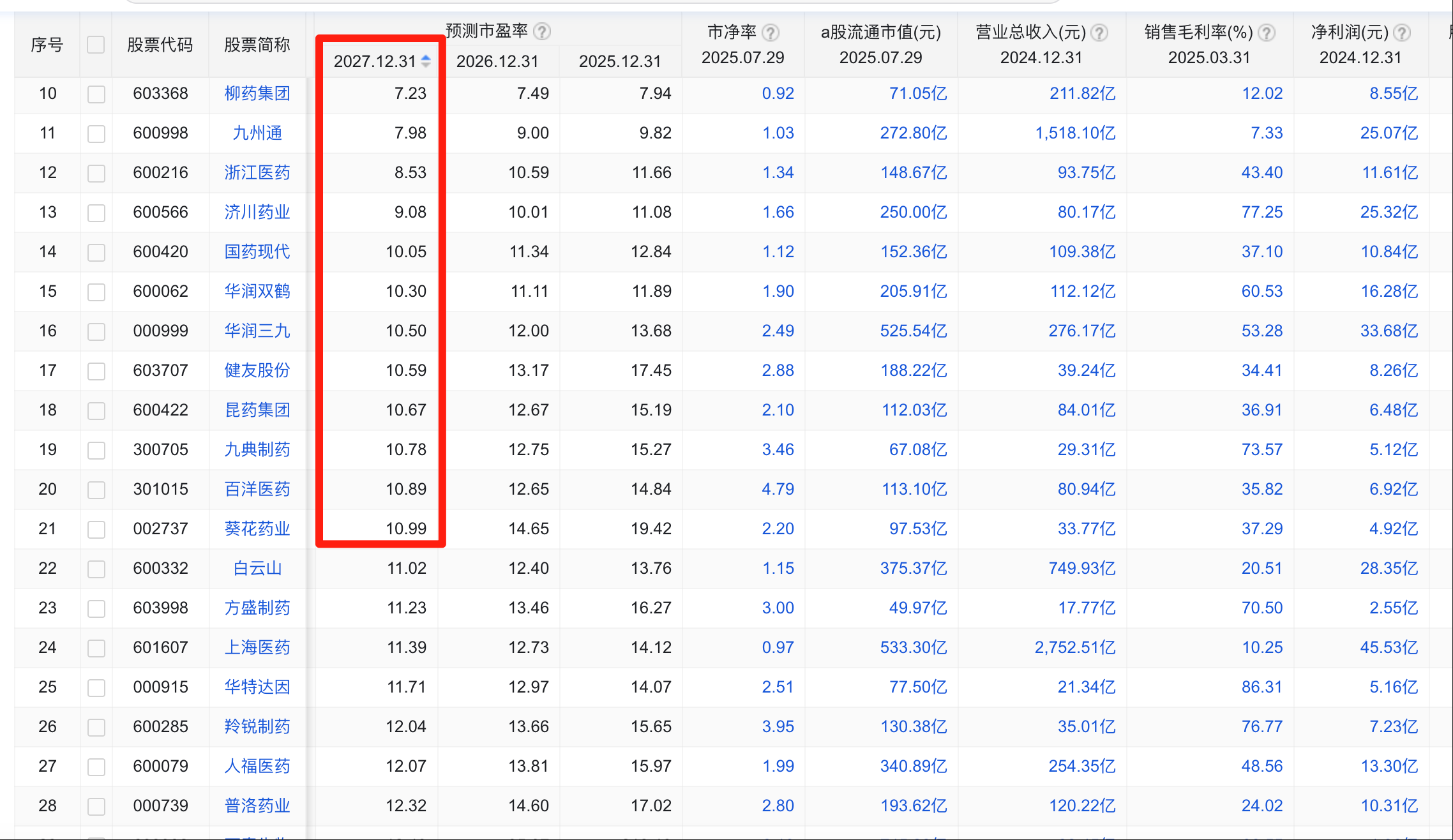Click sort arrows next to 2027.12.31
Image resolution: width=1453 pixels, height=840 pixels.
point(426,61)
